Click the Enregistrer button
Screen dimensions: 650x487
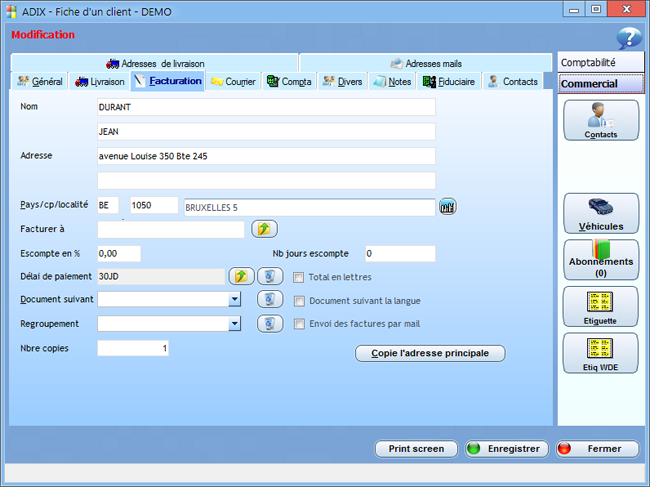click(505, 449)
